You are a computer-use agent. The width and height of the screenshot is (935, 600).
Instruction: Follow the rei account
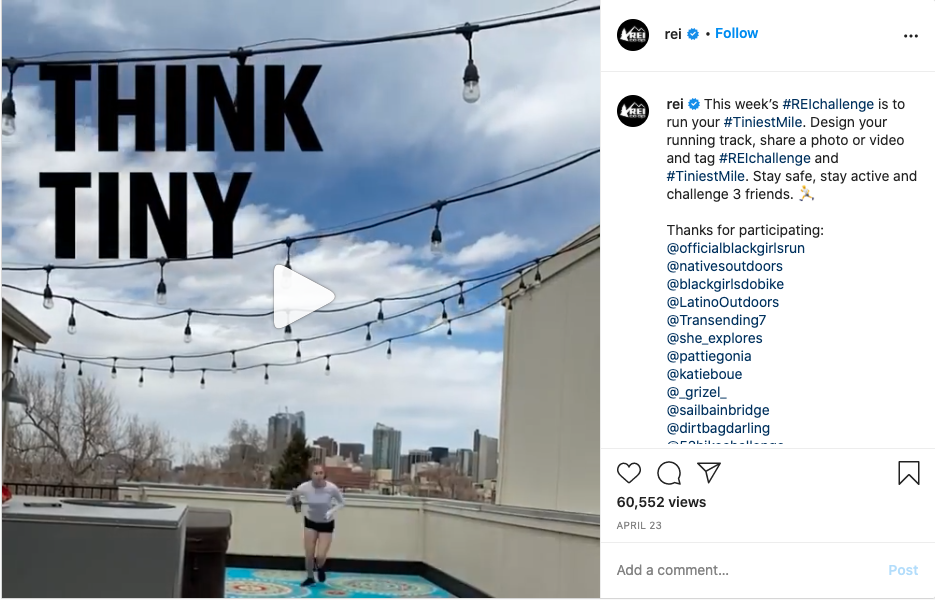[x=736, y=33]
